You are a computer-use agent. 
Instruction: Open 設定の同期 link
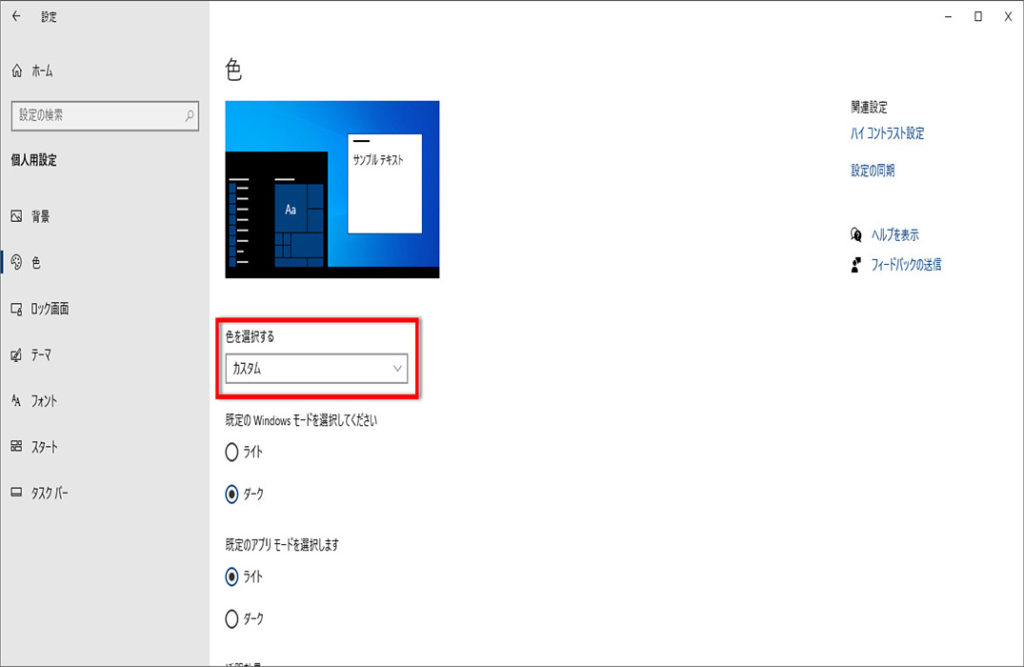(x=873, y=171)
